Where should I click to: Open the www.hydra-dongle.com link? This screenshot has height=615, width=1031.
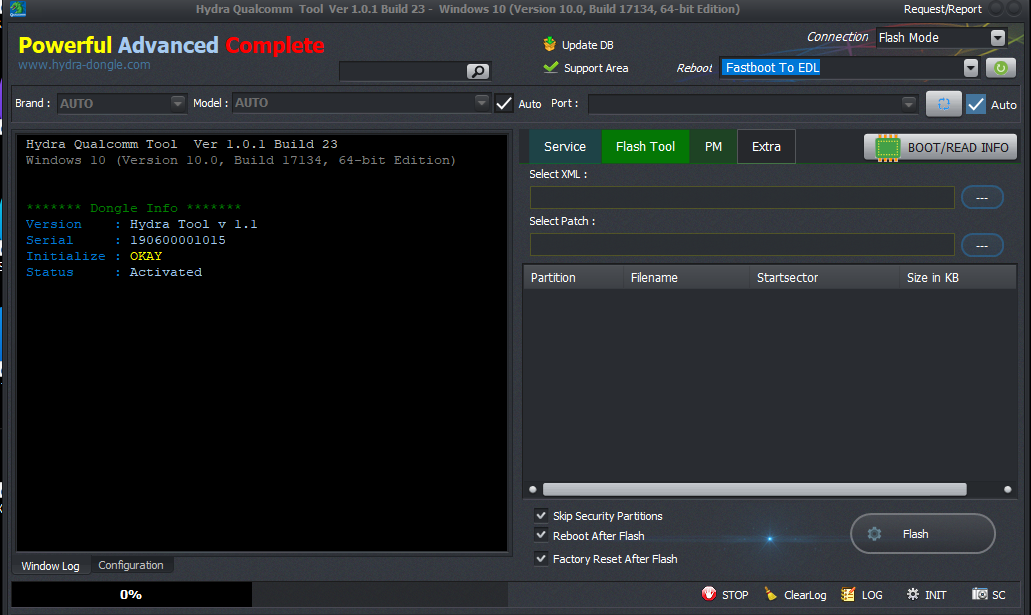coord(84,65)
